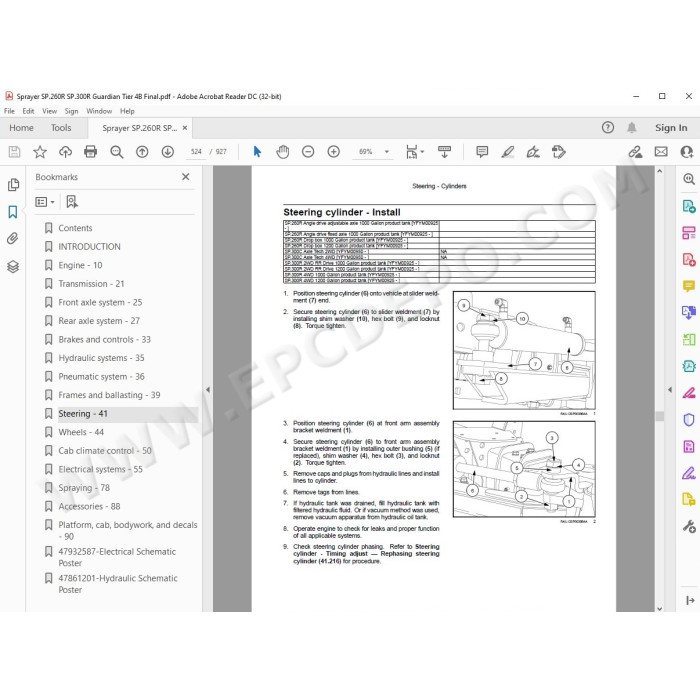The image size is (700, 700).
Task: Jump to Engine - 10 bookmark
Action: click(x=80, y=266)
